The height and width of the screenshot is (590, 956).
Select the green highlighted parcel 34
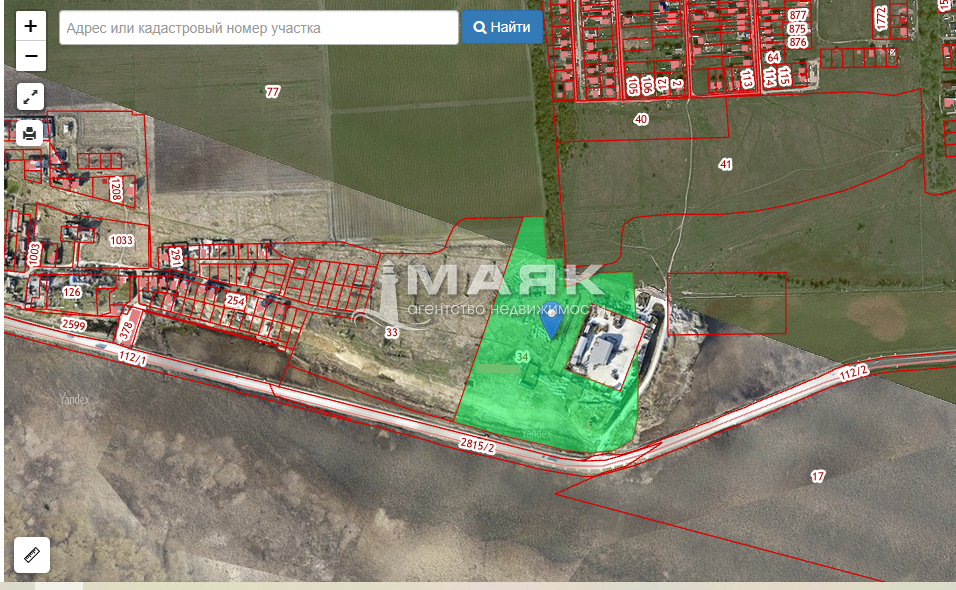(522, 357)
